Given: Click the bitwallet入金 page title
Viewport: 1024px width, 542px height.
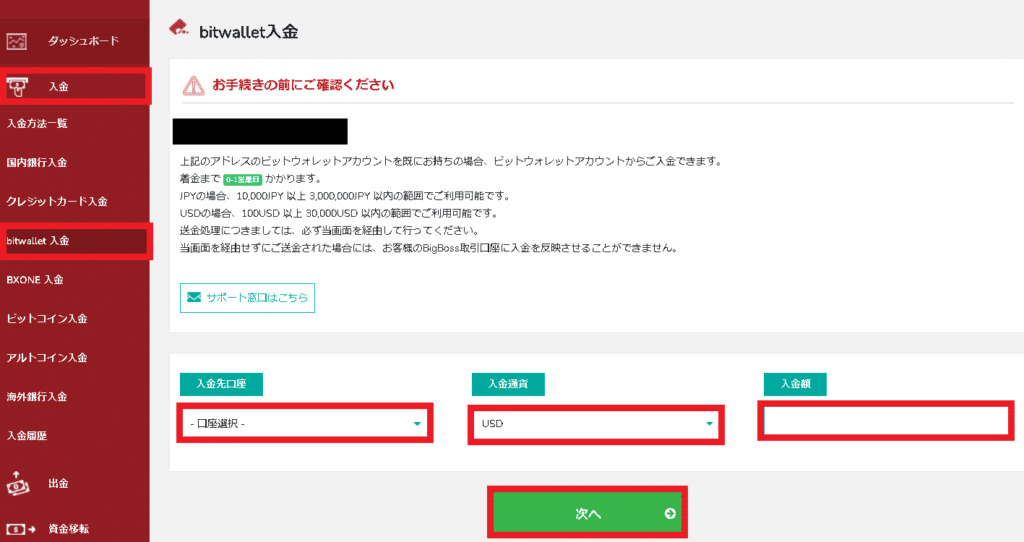Looking at the screenshot, I should [249, 32].
